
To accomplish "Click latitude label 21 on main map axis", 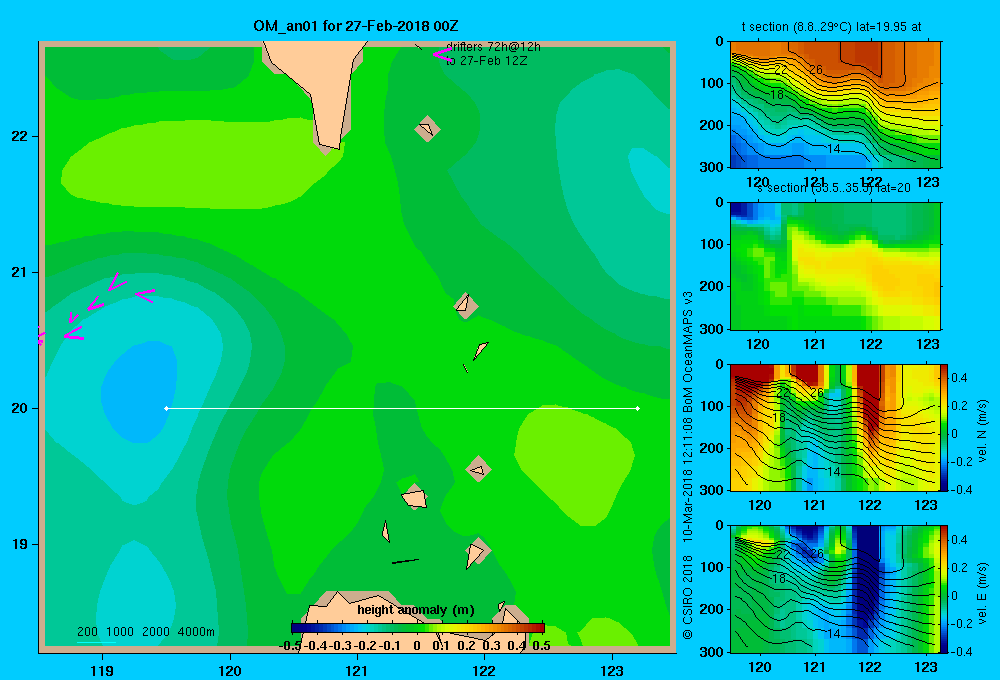I will pos(19,272).
